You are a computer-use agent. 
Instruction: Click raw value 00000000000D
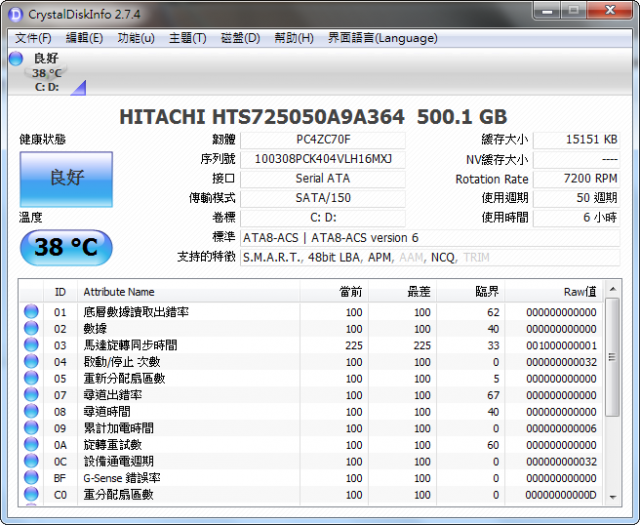(561, 495)
